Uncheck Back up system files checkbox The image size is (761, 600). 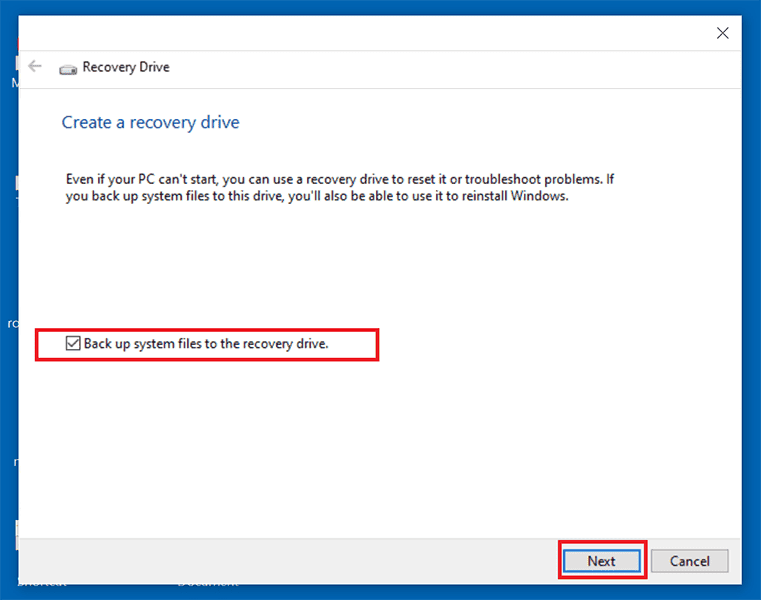click(x=73, y=343)
